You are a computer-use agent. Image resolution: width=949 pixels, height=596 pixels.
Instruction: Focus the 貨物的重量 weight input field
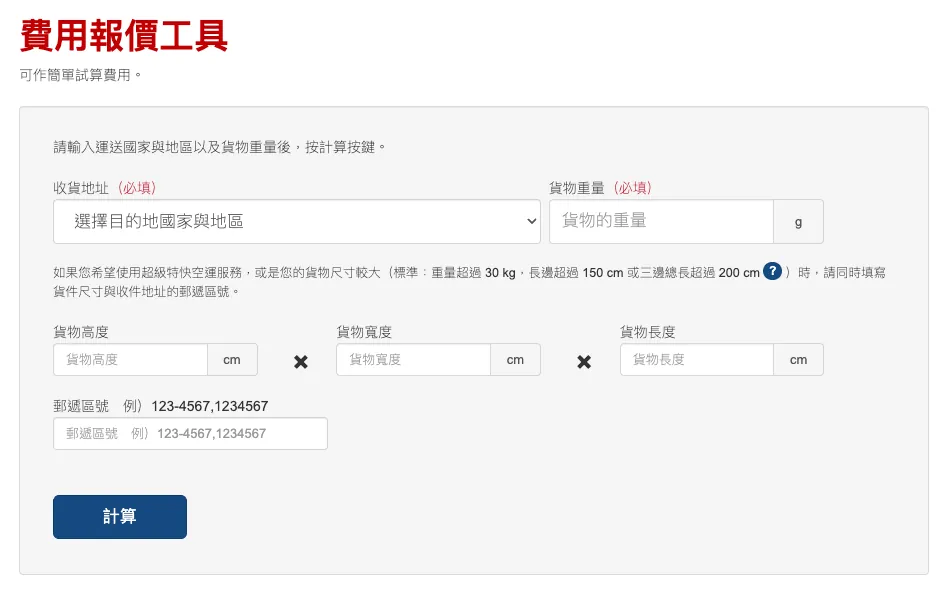click(x=661, y=222)
